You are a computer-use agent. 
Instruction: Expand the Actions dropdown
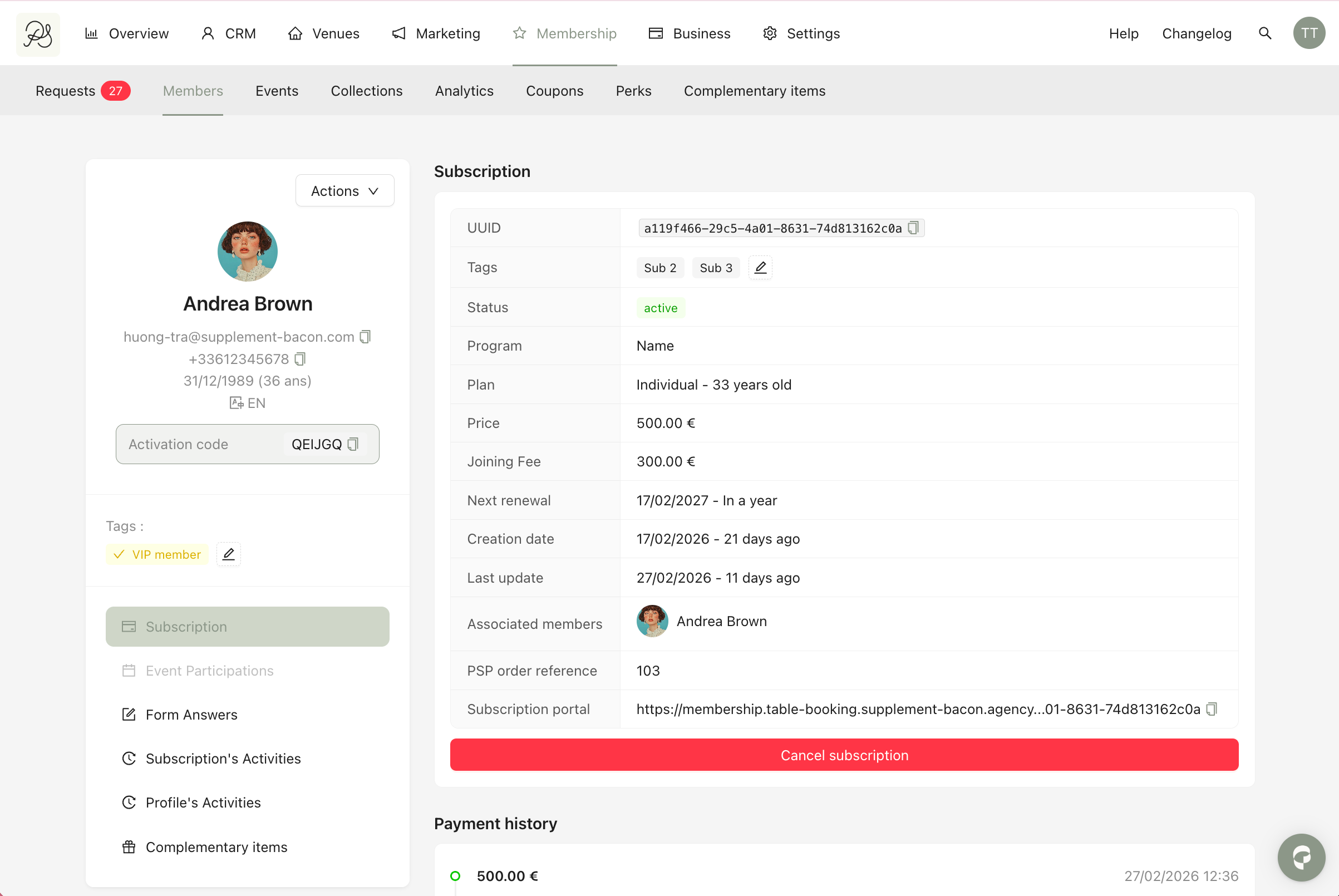[344, 191]
